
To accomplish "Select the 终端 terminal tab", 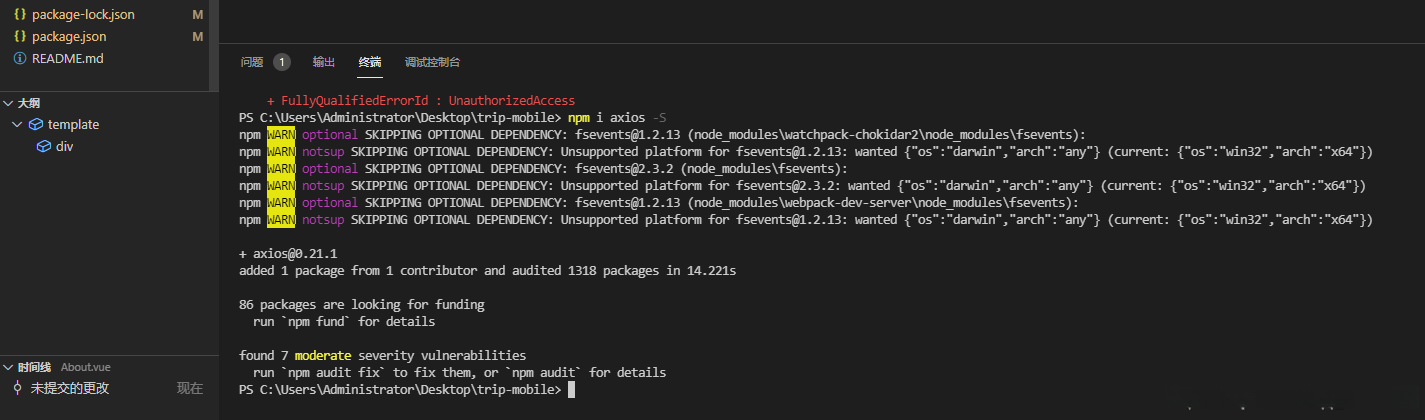I will click(370, 62).
